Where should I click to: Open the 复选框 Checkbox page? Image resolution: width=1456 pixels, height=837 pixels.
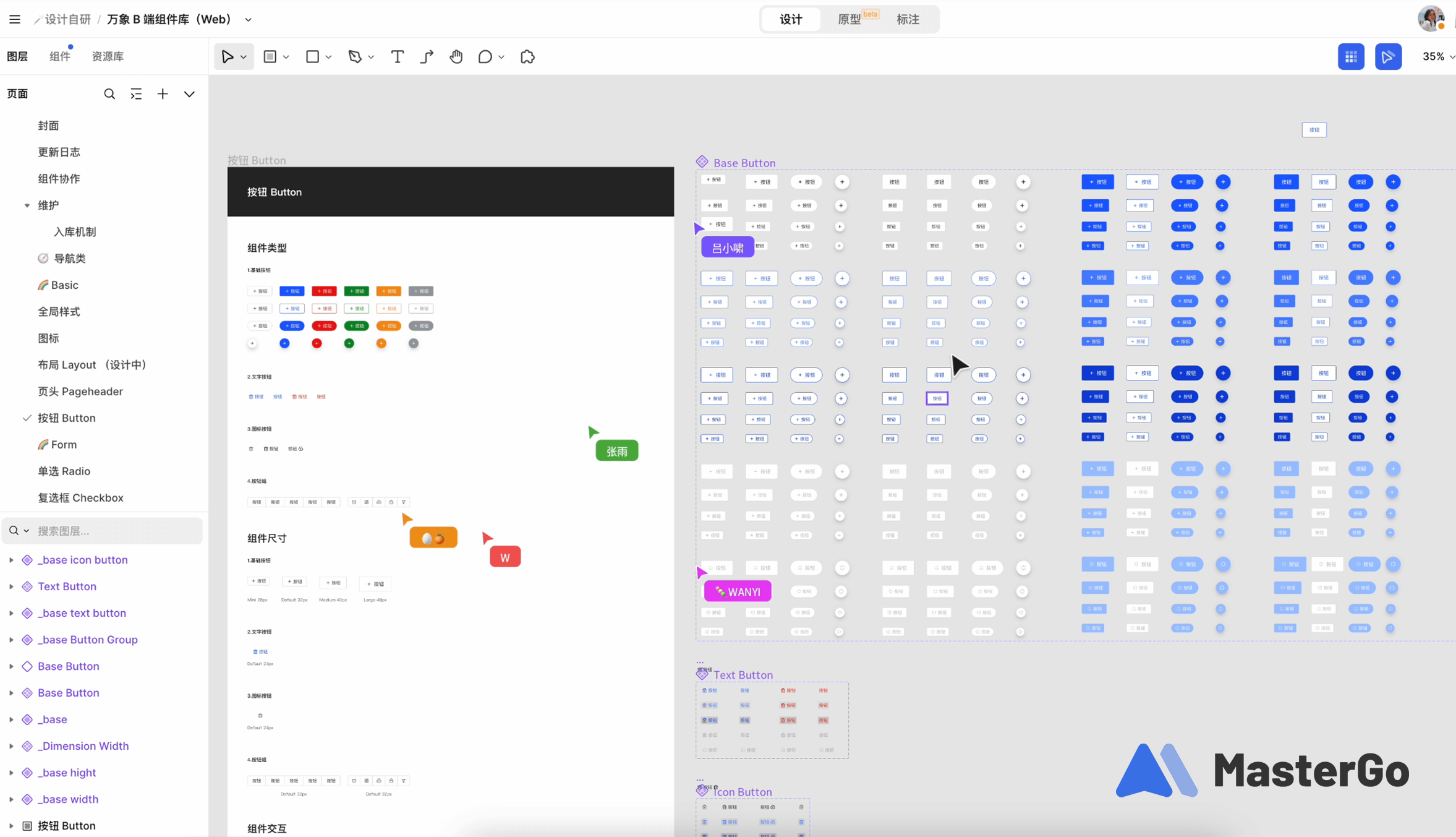pos(80,498)
